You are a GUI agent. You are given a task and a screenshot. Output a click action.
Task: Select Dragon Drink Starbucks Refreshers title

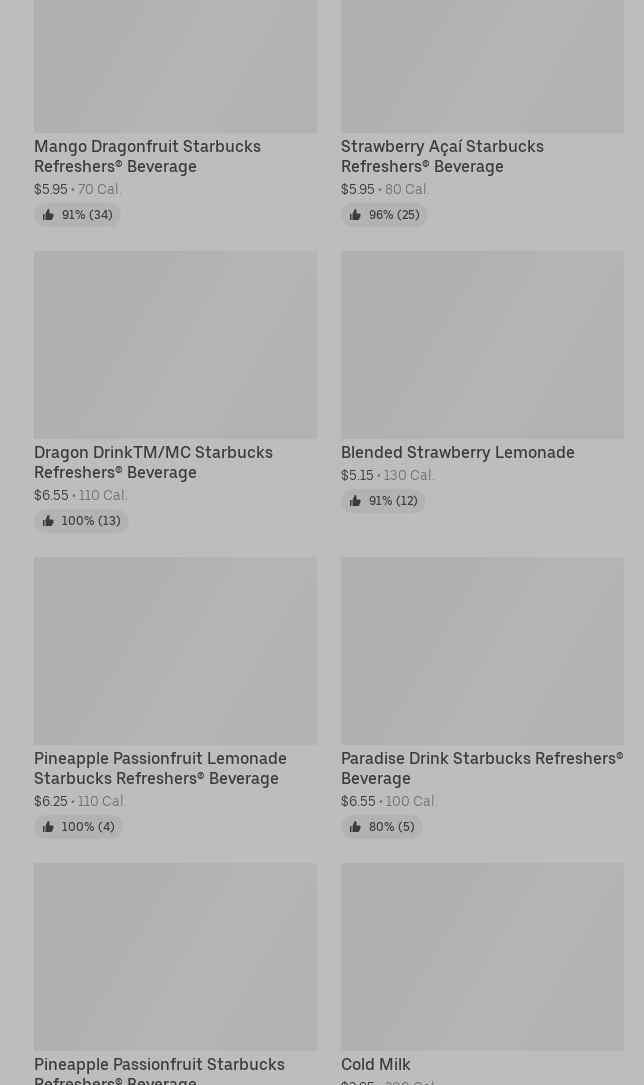[153, 462]
